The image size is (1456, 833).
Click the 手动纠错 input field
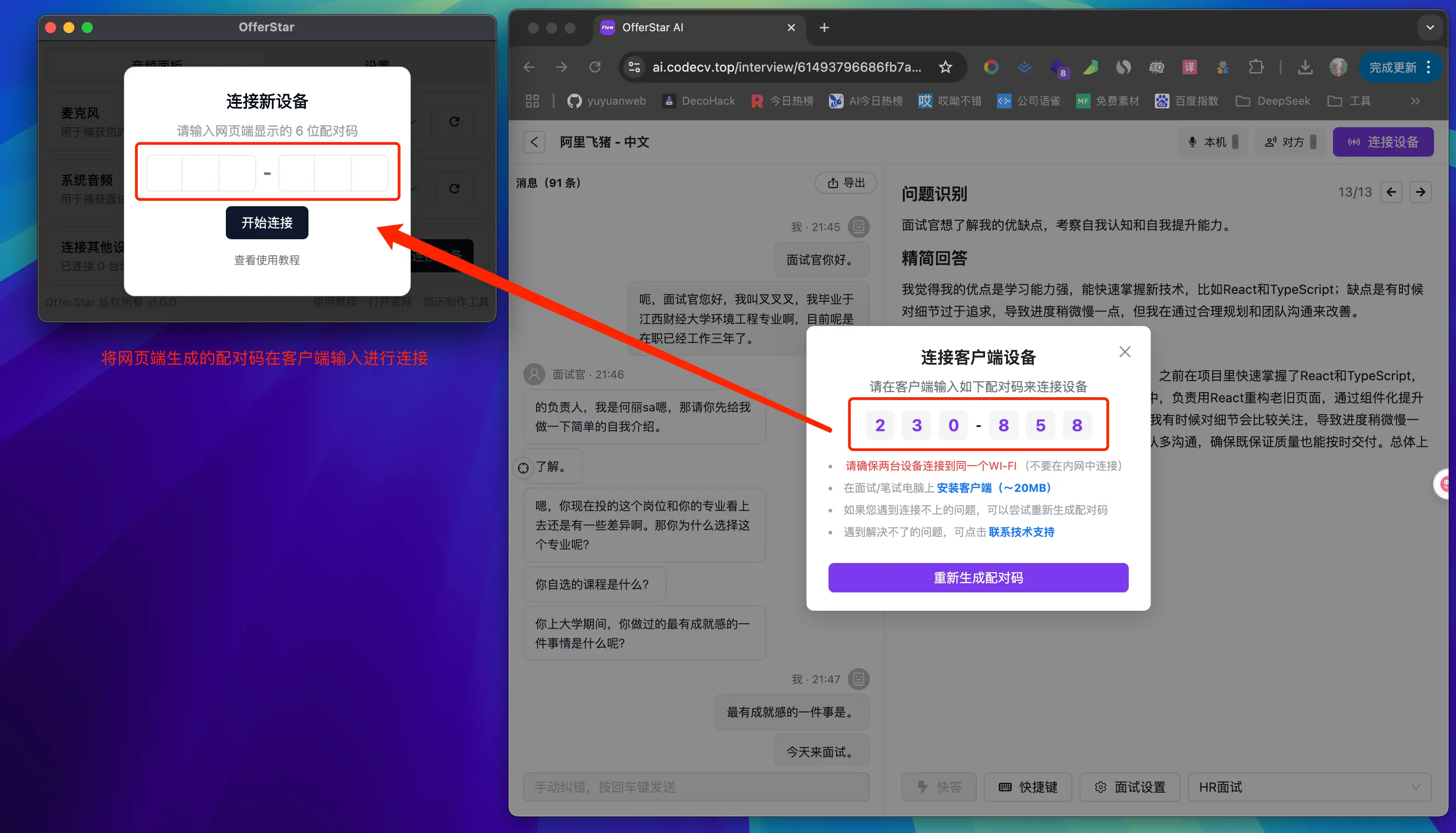point(696,787)
